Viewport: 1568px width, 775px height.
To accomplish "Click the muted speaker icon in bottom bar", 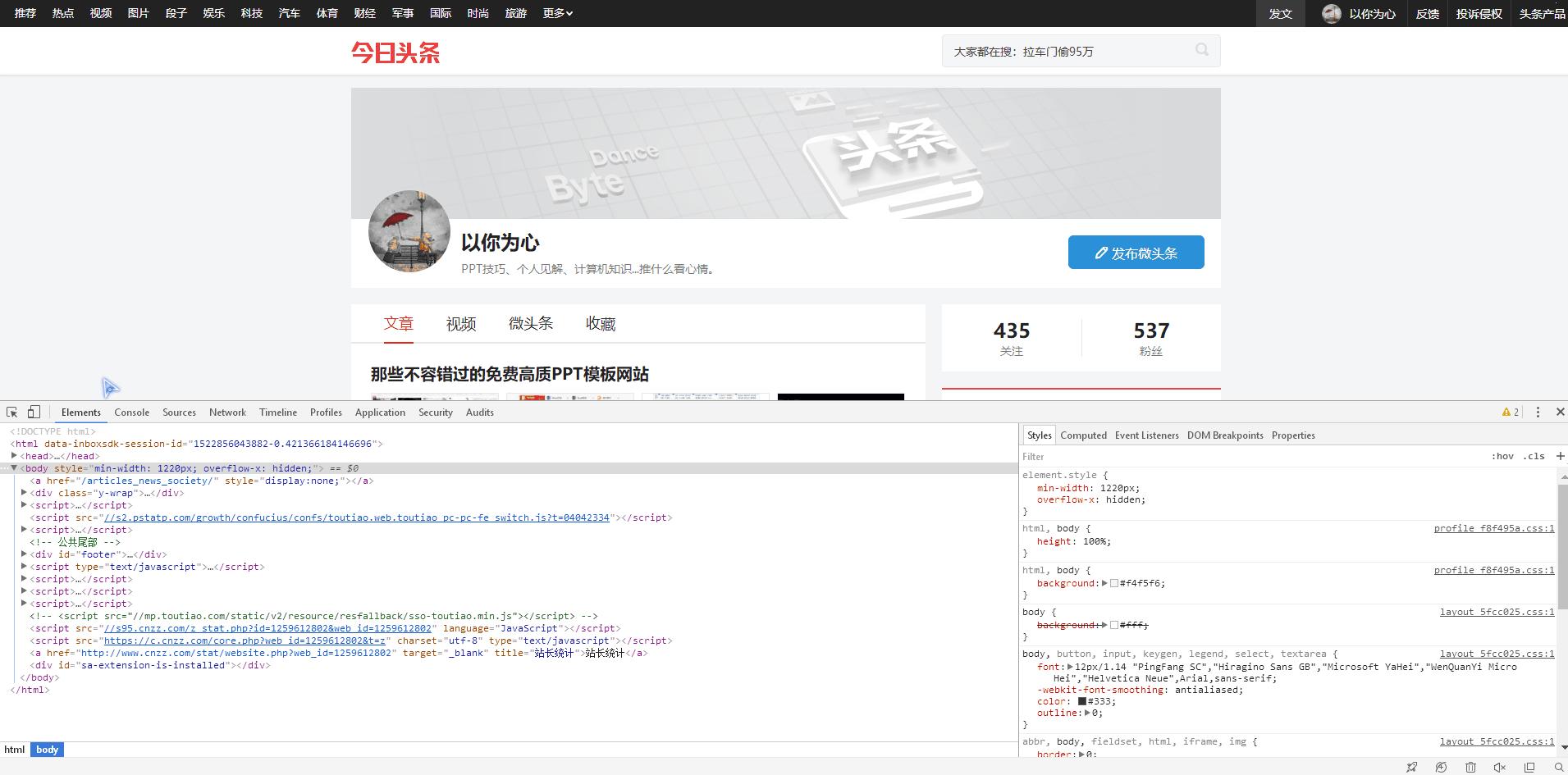I will coord(1499,767).
